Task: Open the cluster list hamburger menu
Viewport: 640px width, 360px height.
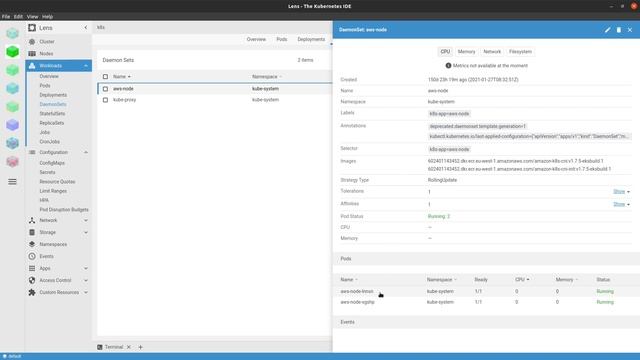Action: 12,182
